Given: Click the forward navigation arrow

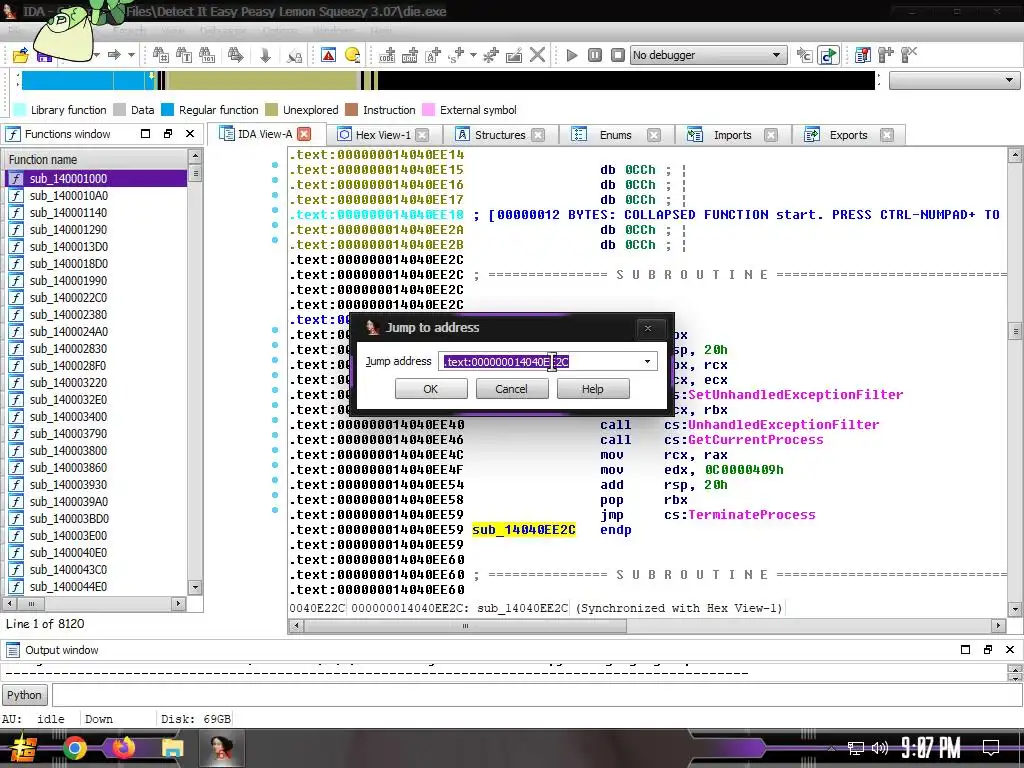Looking at the screenshot, I should pyautogui.click(x=114, y=55).
